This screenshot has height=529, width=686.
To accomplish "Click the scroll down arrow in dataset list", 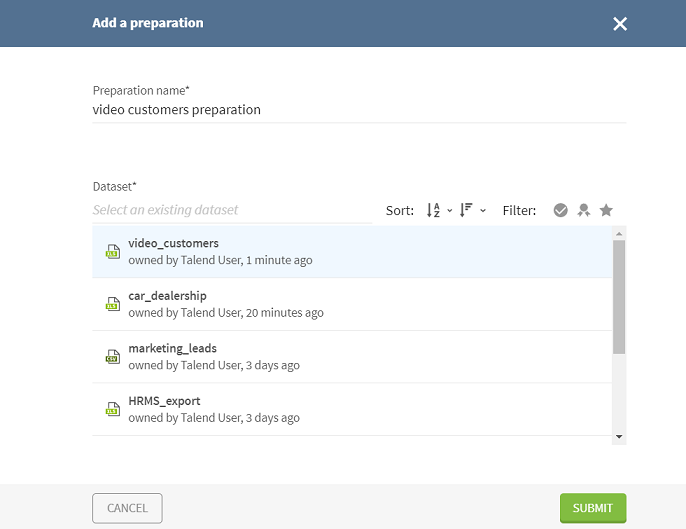I will 619,437.
